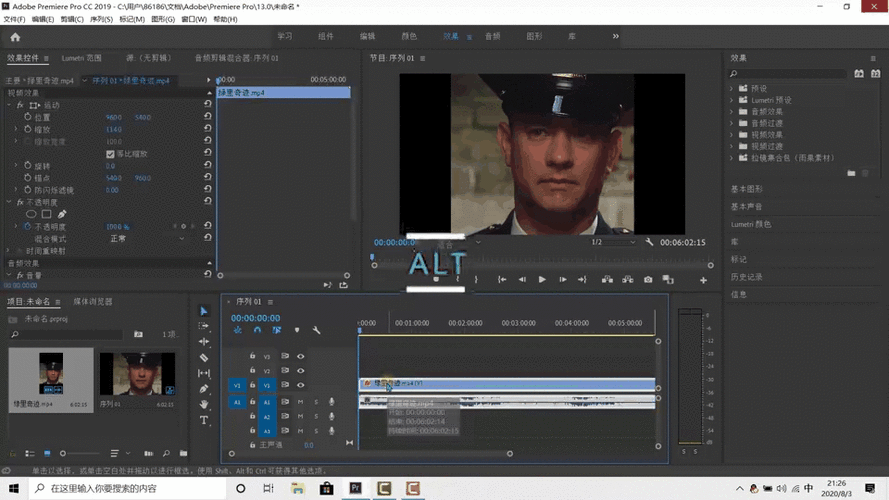The height and width of the screenshot is (500, 889).
Task: Open the Essential Sound panel
Action: click(x=747, y=206)
